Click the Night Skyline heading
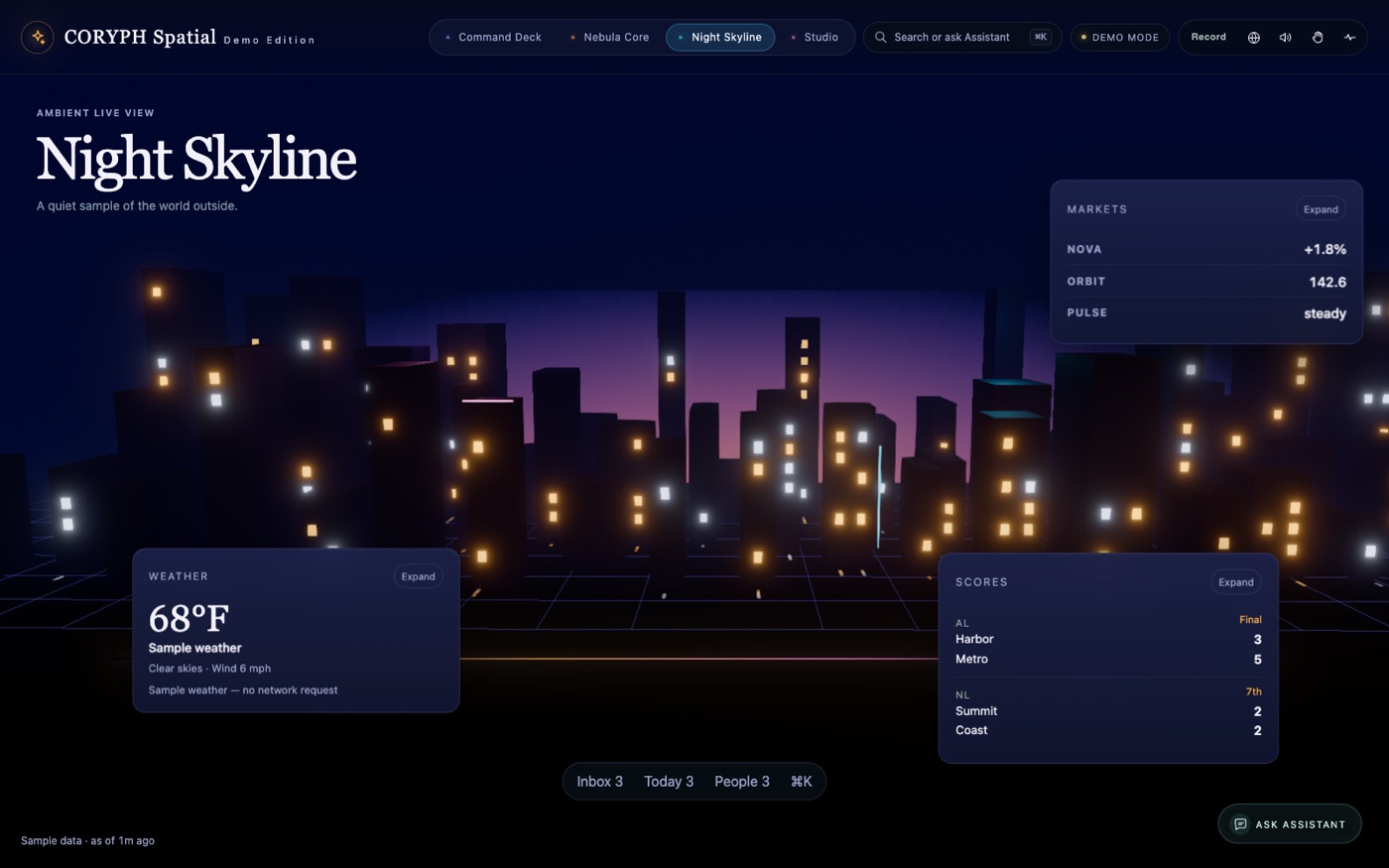 (x=196, y=159)
